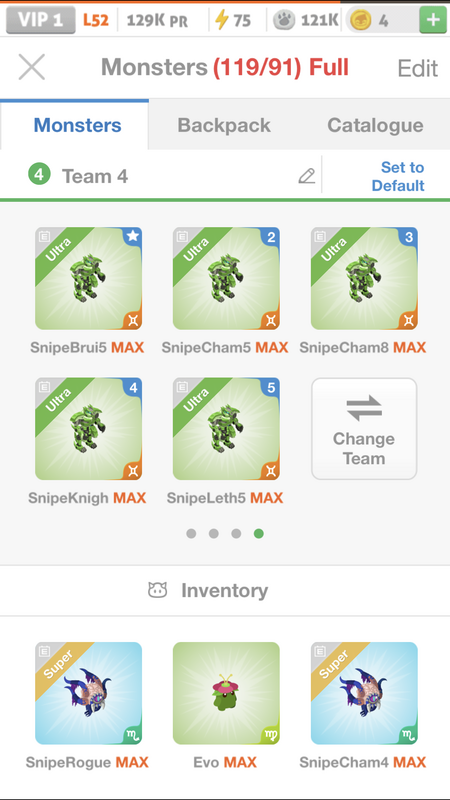Open the SnipeRogue Super monster card

89,693
